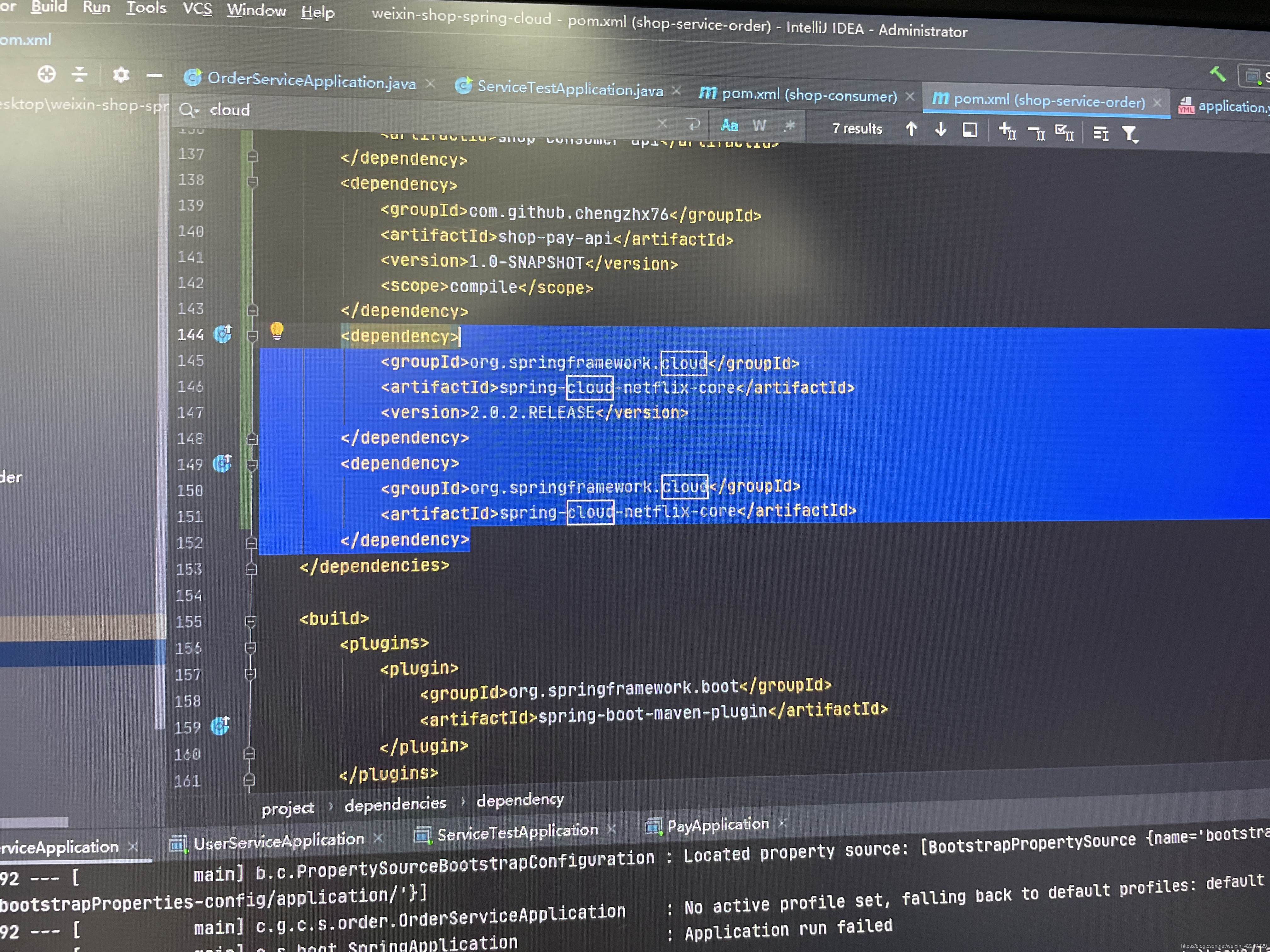The width and height of the screenshot is (1270, 952).
Task: Toggle Words (W) search option
Action: [x=759, y=126]
